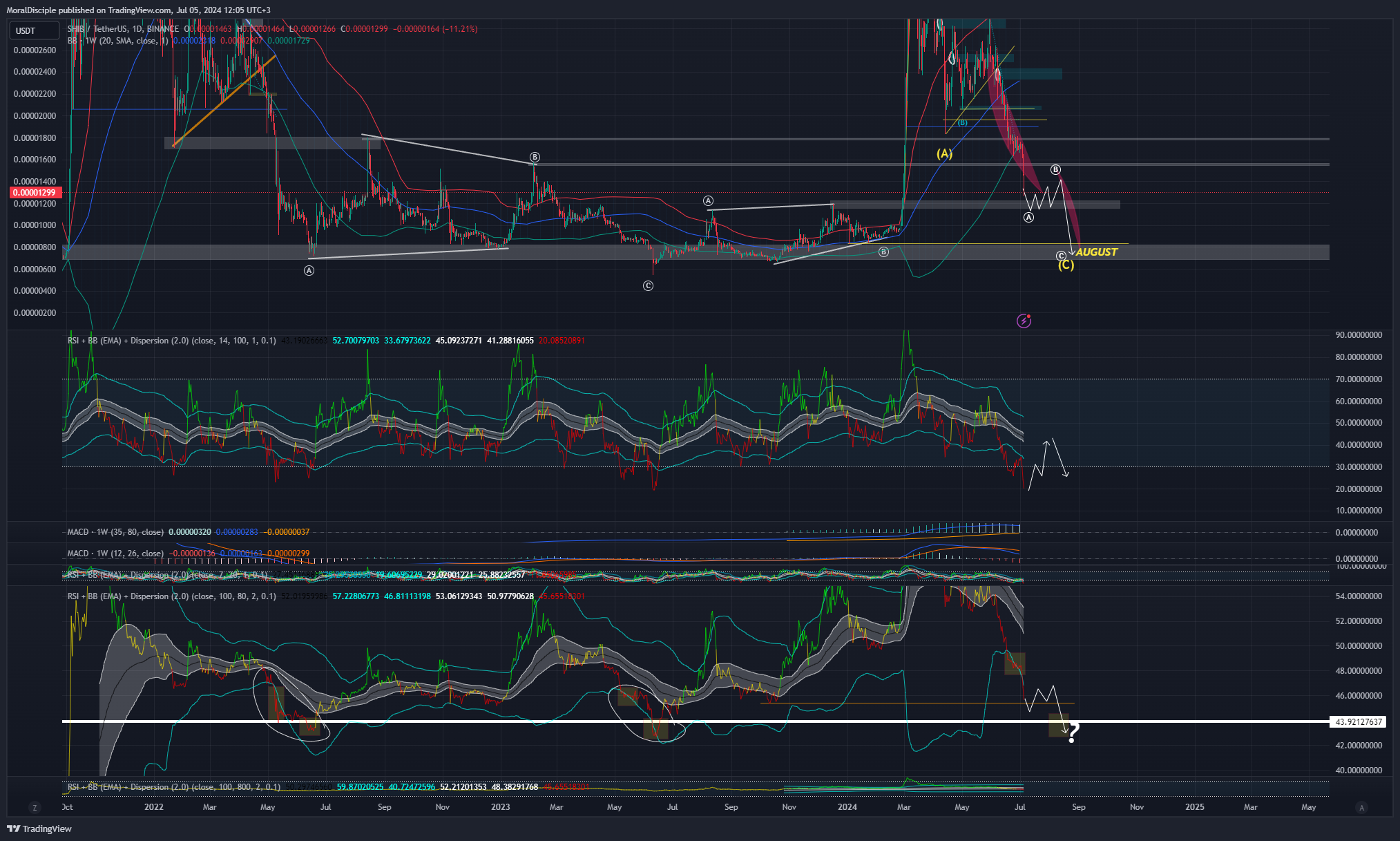
Task: Select the MACD 1W (35, 80, close) legend
Action: pos(115,532)
